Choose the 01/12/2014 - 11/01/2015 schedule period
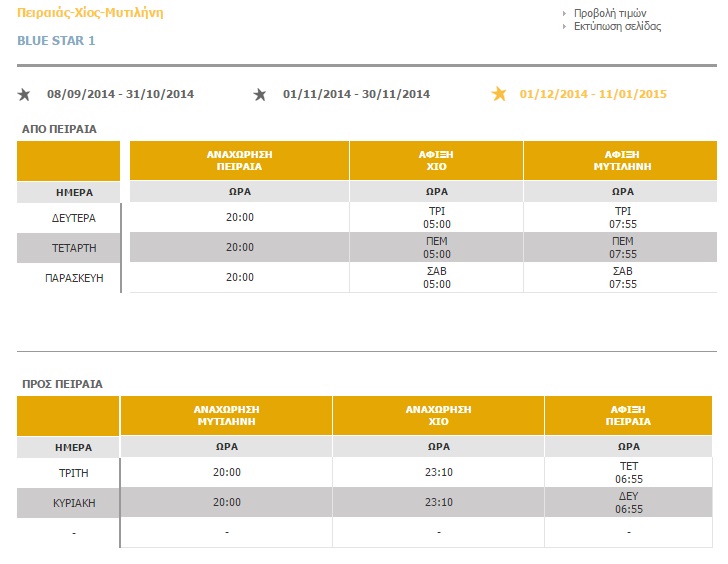This screenshot has width=728, height=564. tap(593, 94)
